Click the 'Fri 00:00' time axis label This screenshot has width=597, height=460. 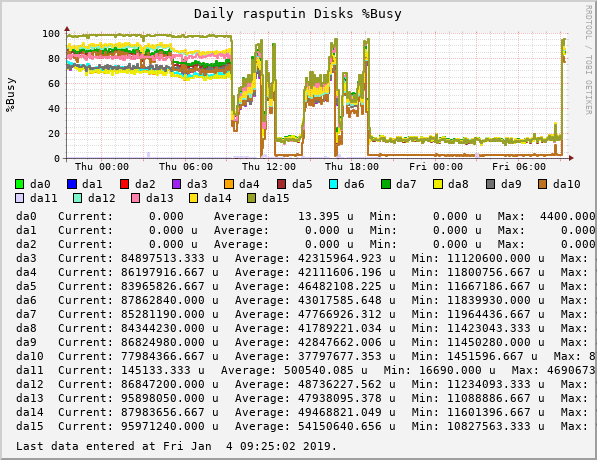[x=436, y=167]
